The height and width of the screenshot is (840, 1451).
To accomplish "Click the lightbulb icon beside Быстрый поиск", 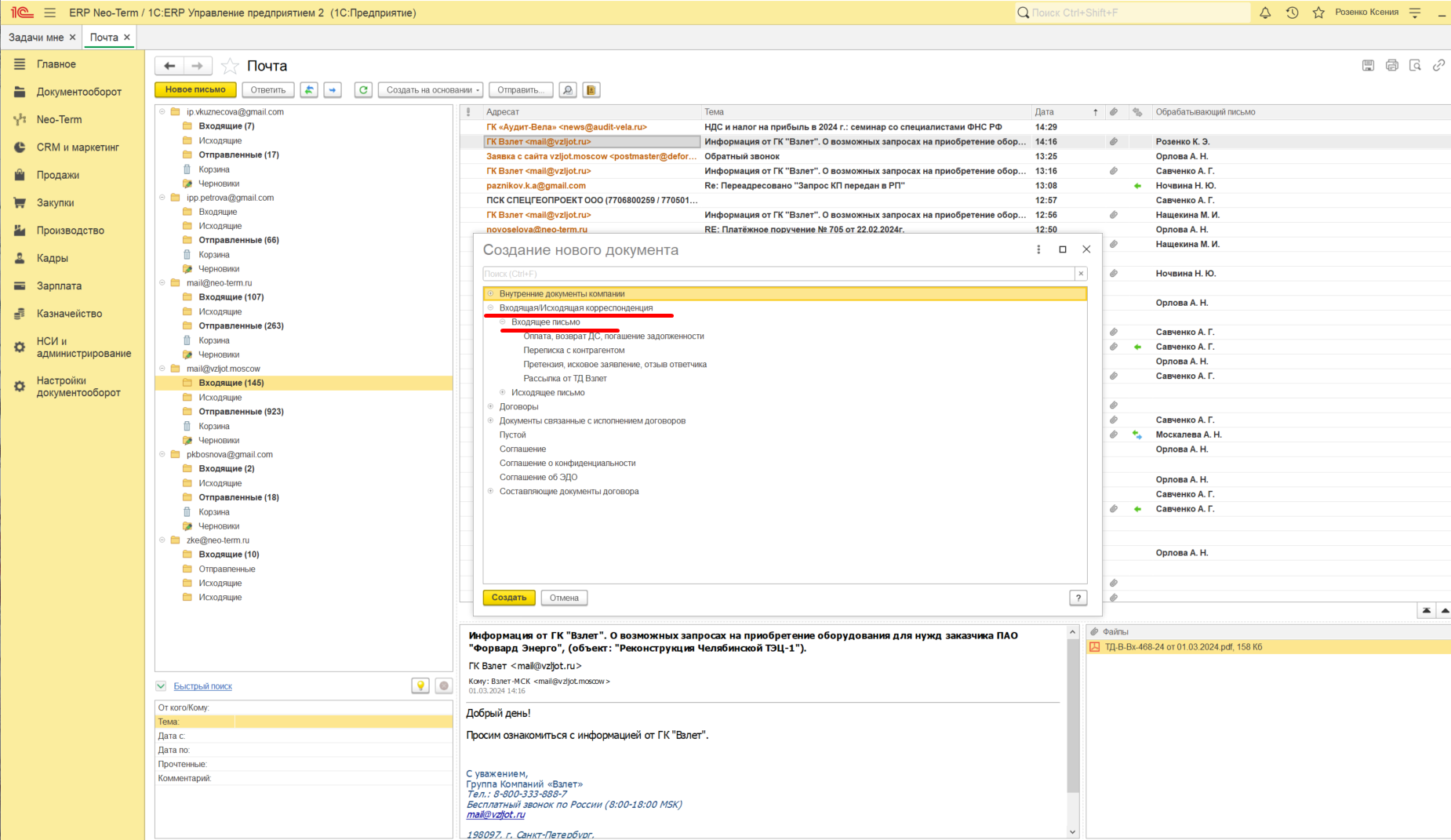I will click(x=420, y=686).
